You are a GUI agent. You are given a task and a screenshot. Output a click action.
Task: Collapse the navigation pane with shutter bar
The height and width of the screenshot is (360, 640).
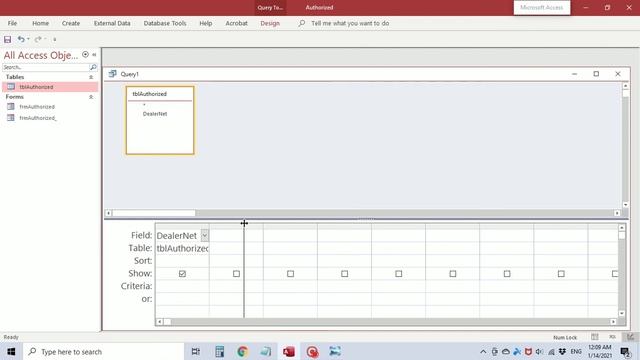[x=94, y=54]
